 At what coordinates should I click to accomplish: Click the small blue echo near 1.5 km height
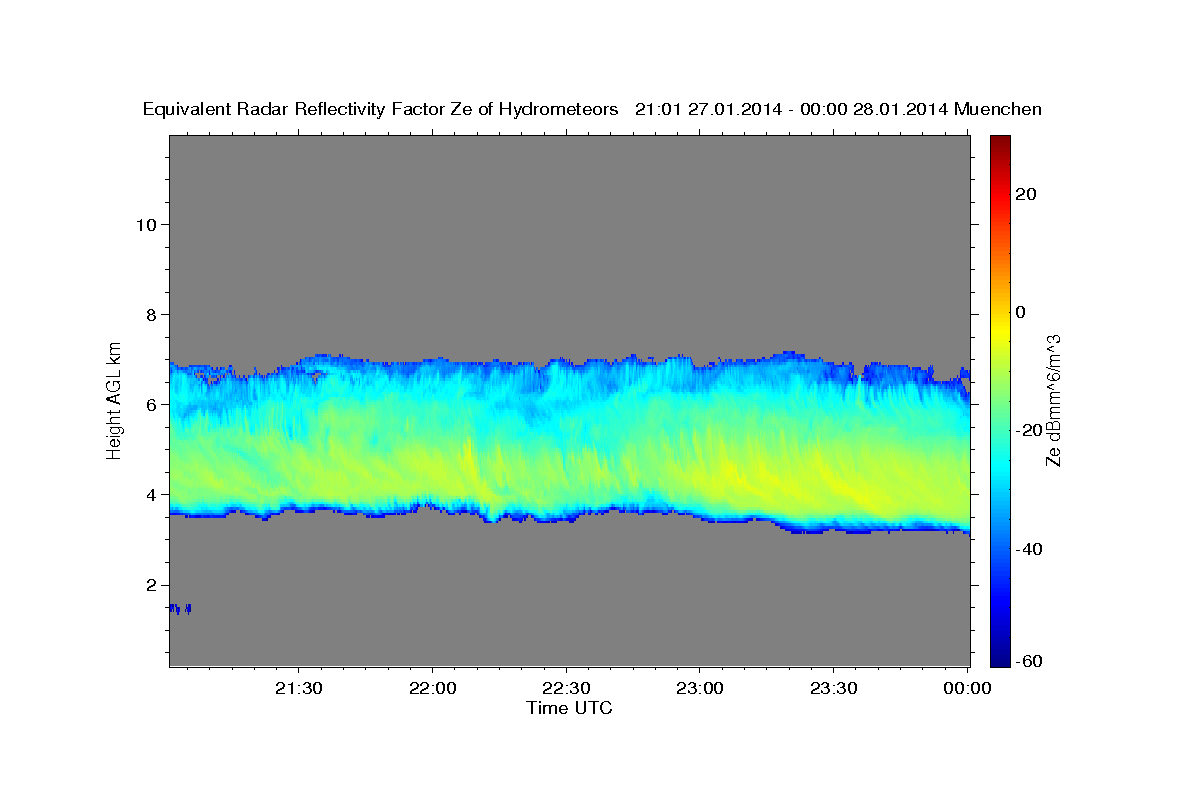[x=180, y=608]
